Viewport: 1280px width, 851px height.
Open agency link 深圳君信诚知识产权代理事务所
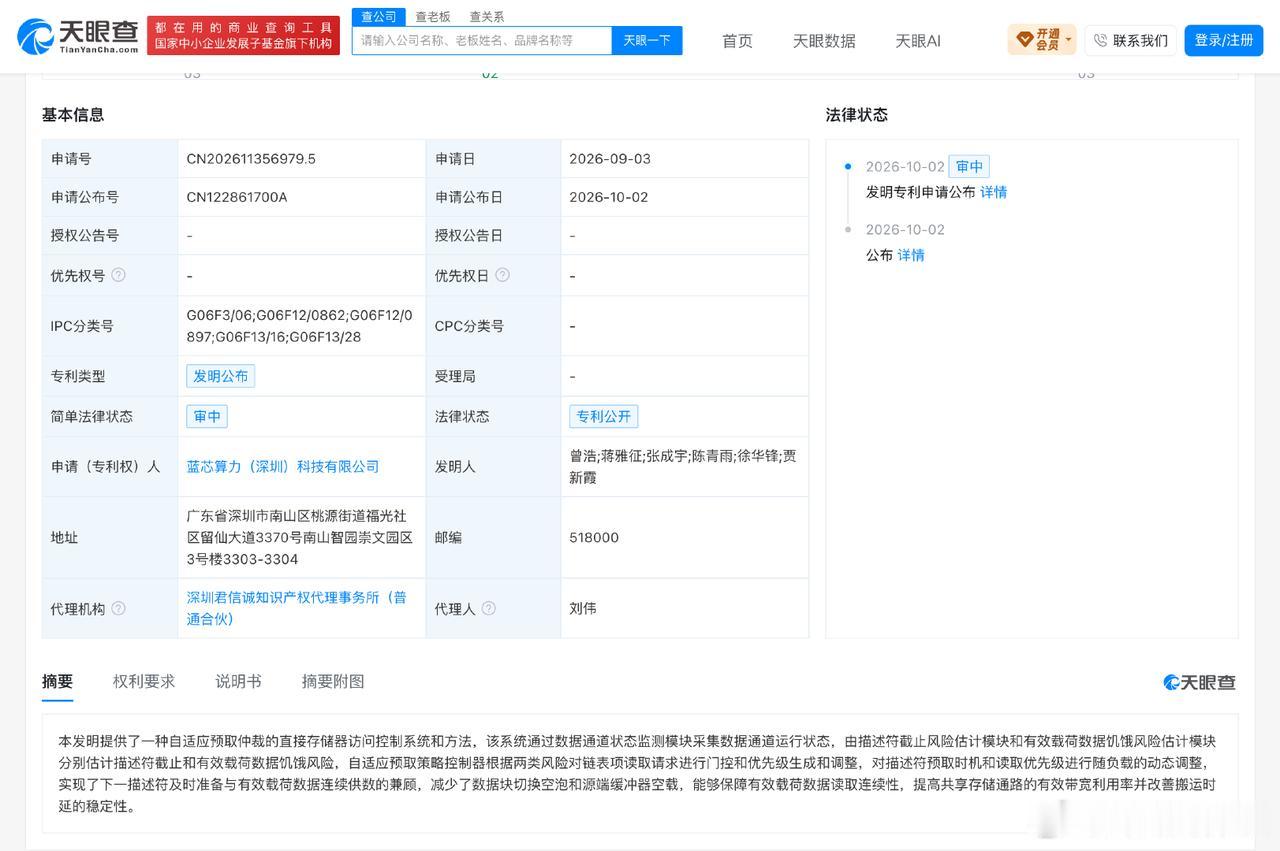(x=297, y=608)
